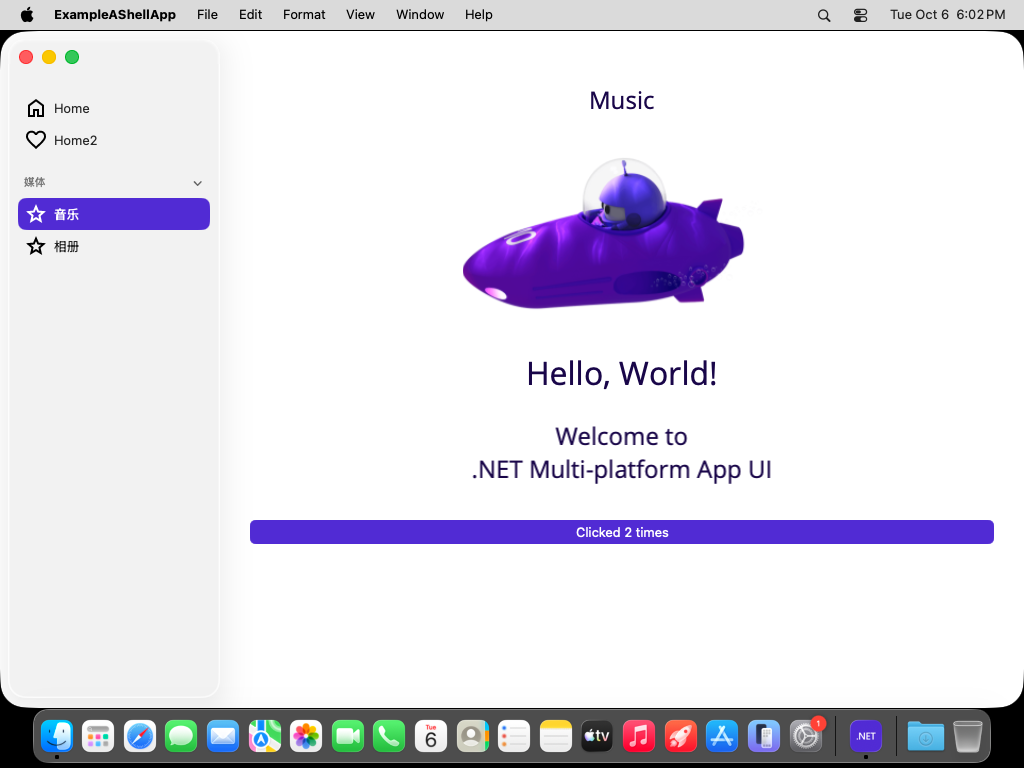The width and height of the screenshot is (1024, 768).
Task: Open the Home page from the sidebar
Action: 114,108
